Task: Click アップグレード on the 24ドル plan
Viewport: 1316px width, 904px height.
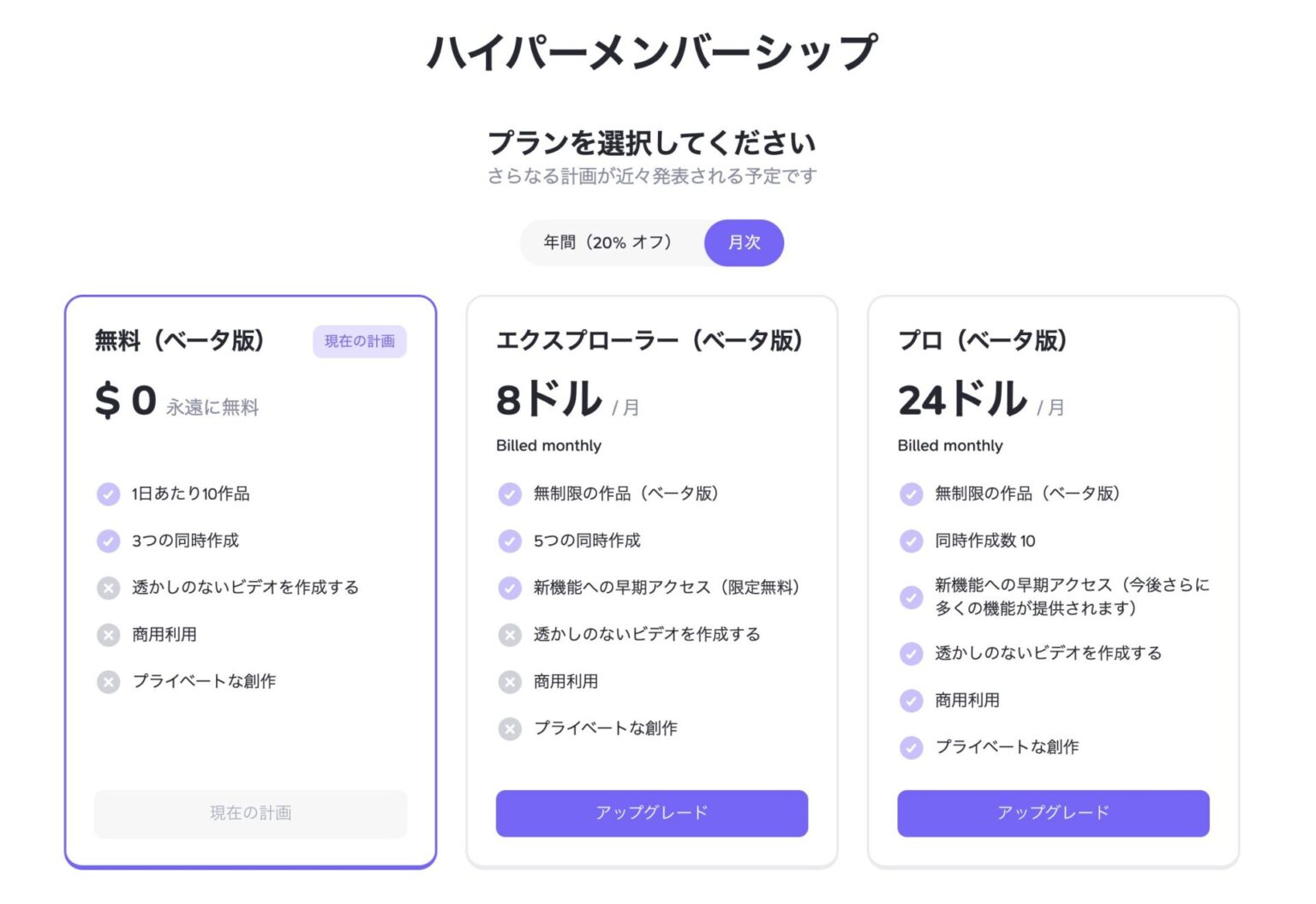Action: [1053, 813]
